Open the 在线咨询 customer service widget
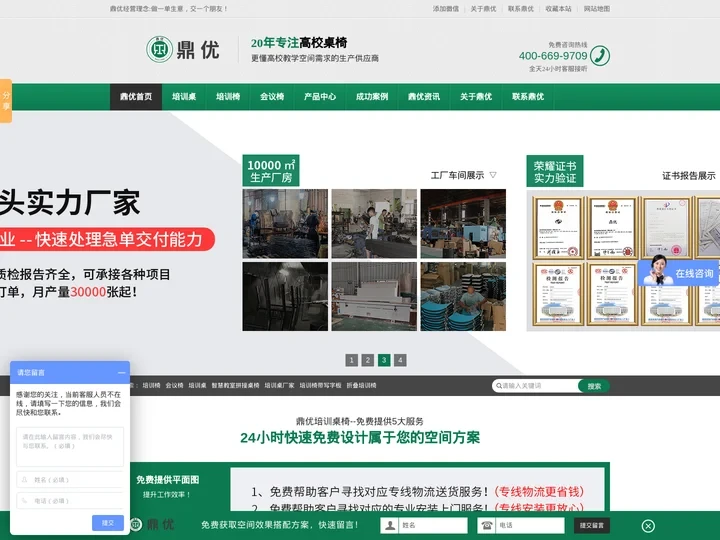This screenshot has width=720, height=540. (x=678, y=273)
